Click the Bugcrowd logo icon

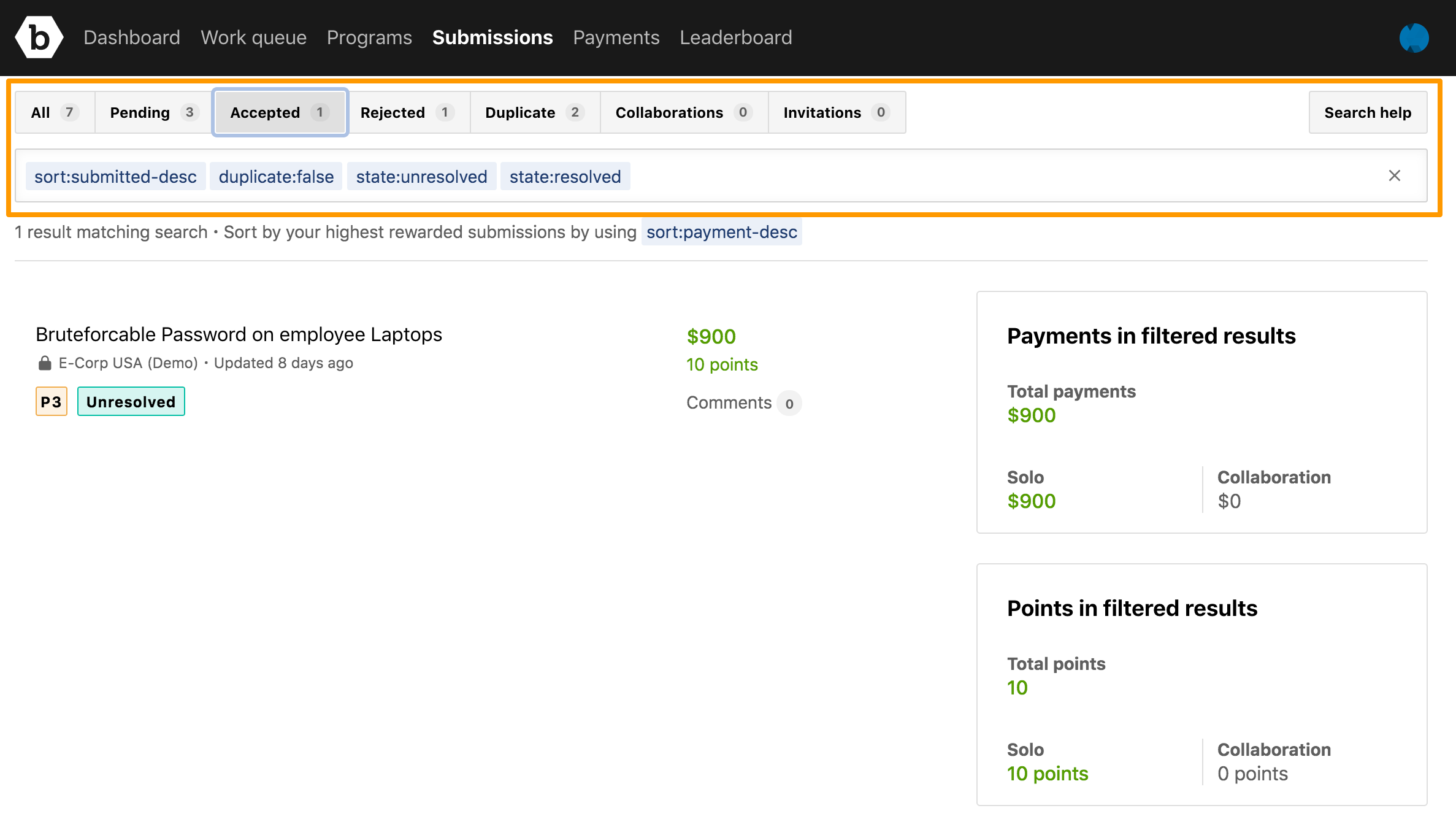39,37
